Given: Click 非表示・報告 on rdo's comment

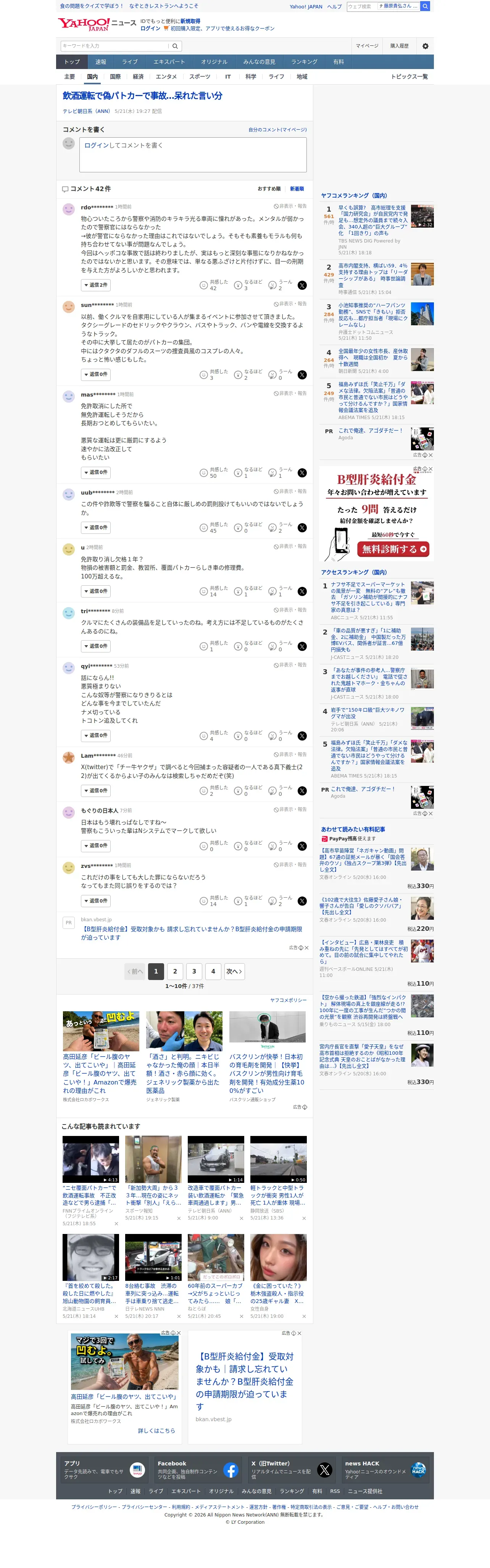Looking at the screenshot, I should (290, 206).
